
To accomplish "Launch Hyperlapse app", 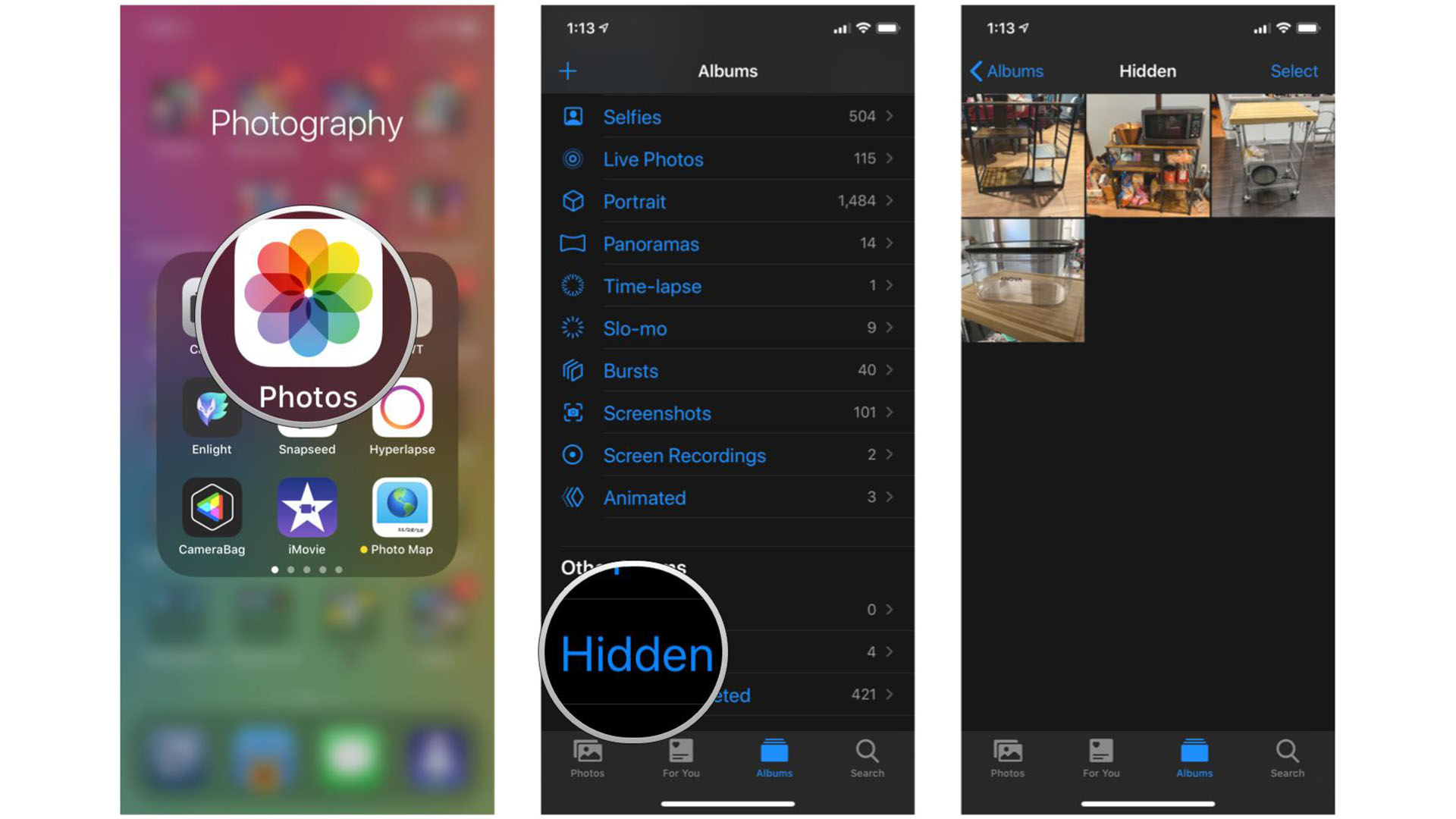I will 403,413.
